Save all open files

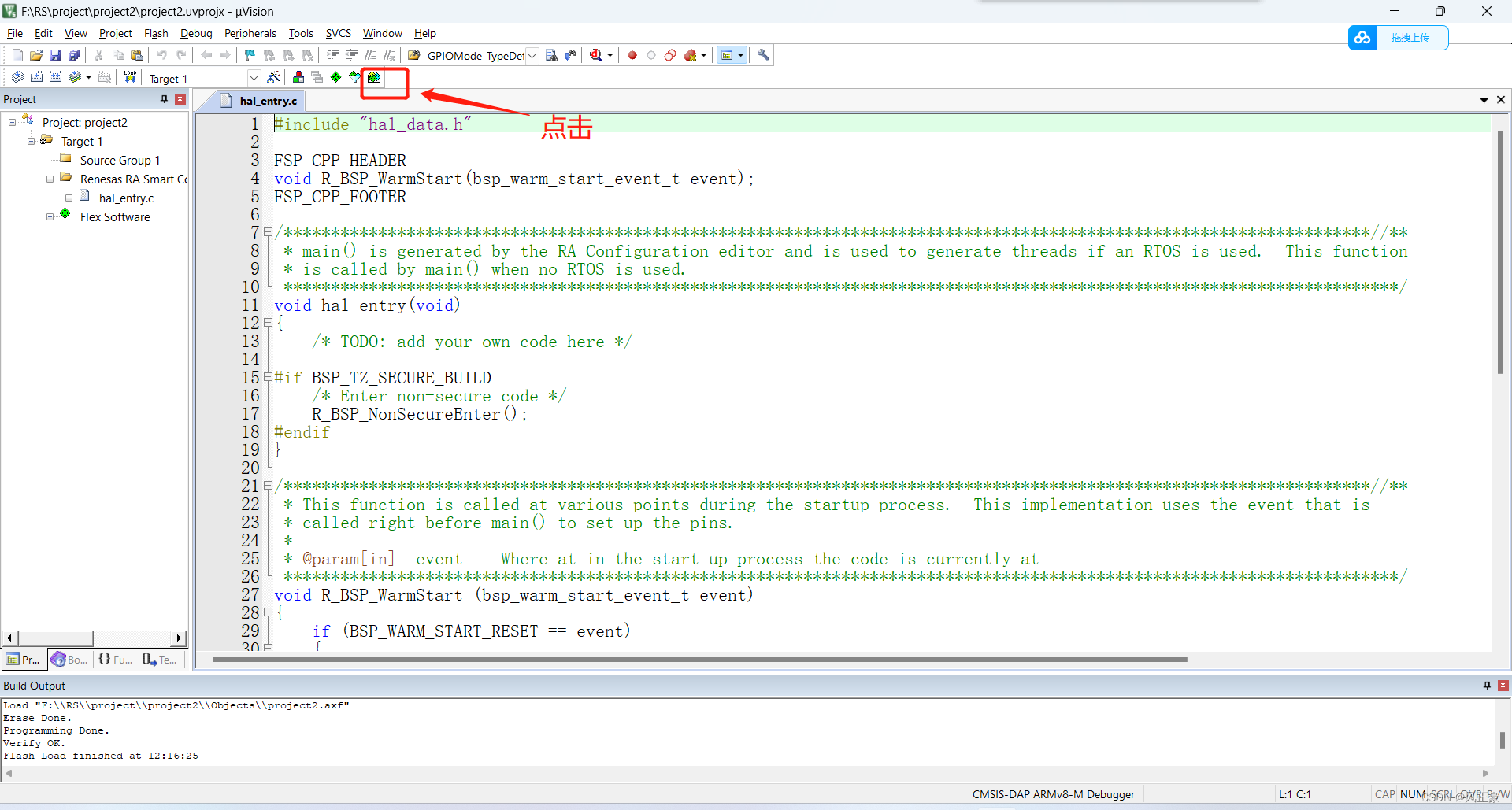point(74,55)
